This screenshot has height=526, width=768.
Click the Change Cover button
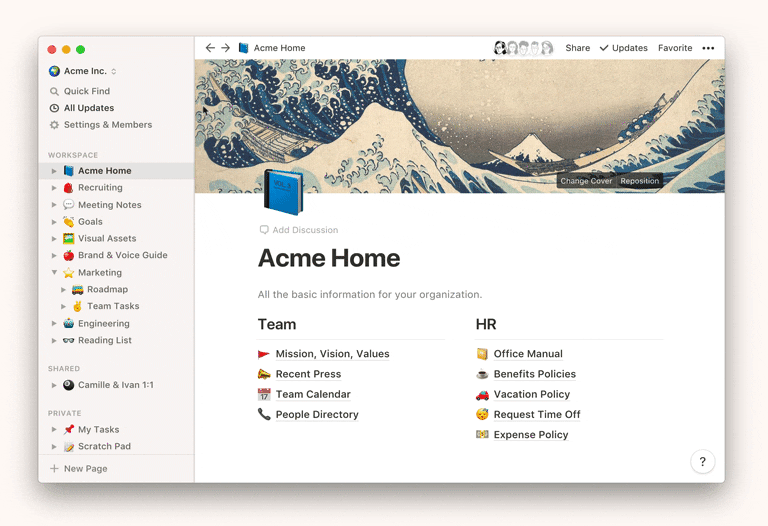point(586,181)
